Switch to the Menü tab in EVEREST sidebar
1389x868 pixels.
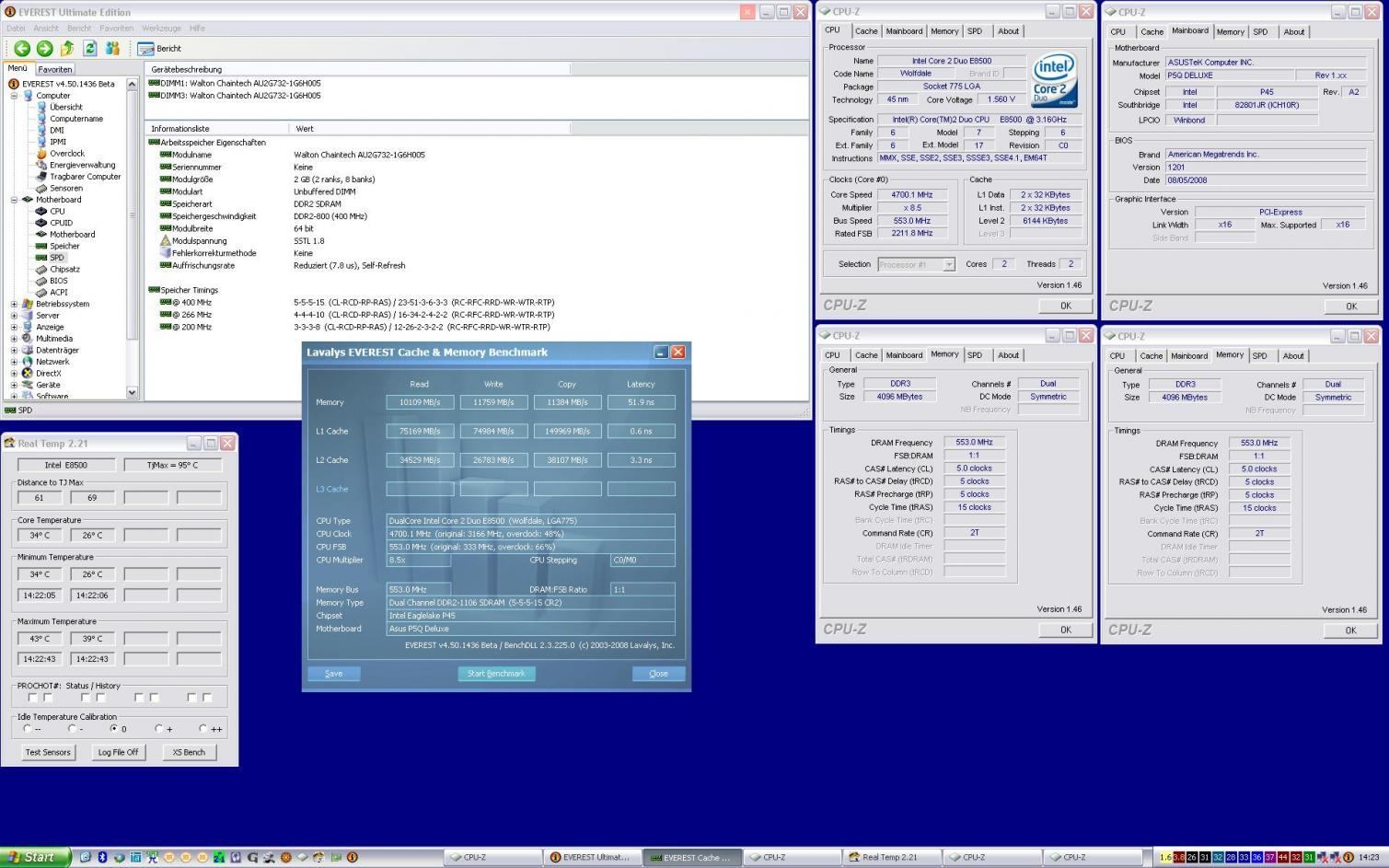pyautogui.click(x=17, y=68)
